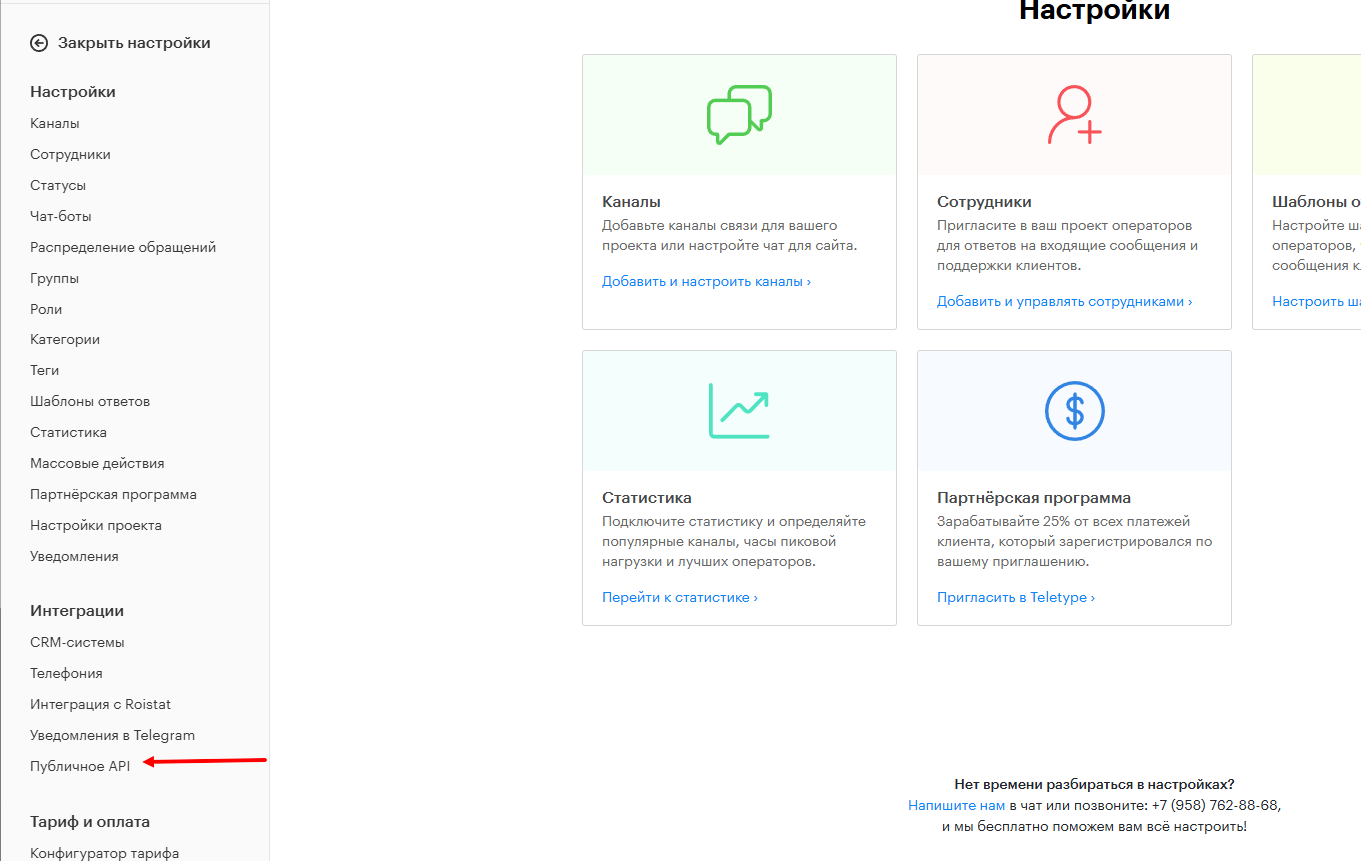Click the back arrow icon beside Закрыть настройки
Image resolution: width=1361 pixels, height=861 pixels.
tap(39, 43)
